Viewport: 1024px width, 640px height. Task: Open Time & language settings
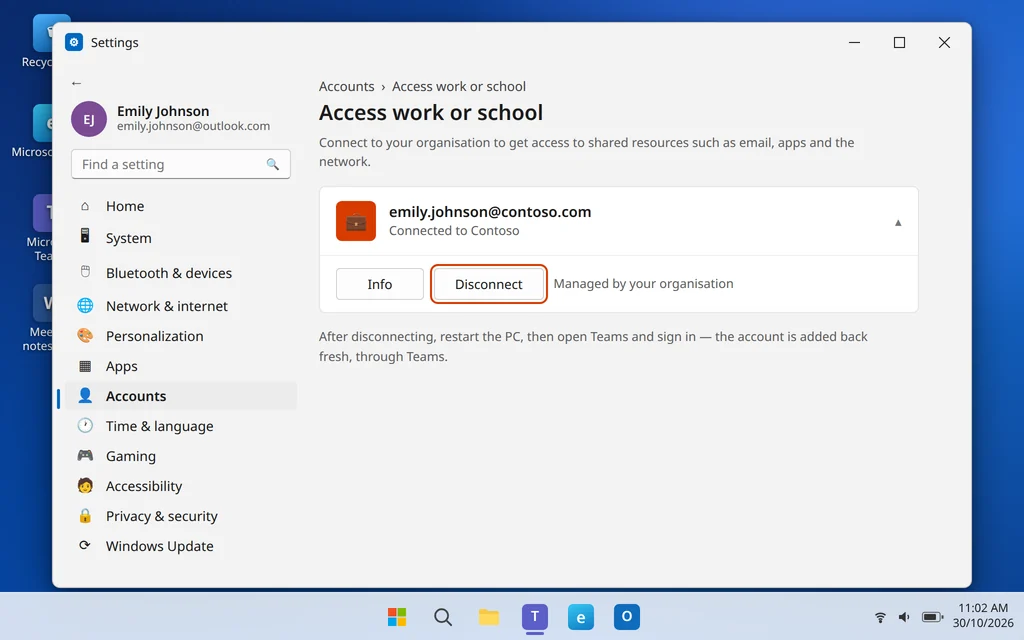coord(181,426)
